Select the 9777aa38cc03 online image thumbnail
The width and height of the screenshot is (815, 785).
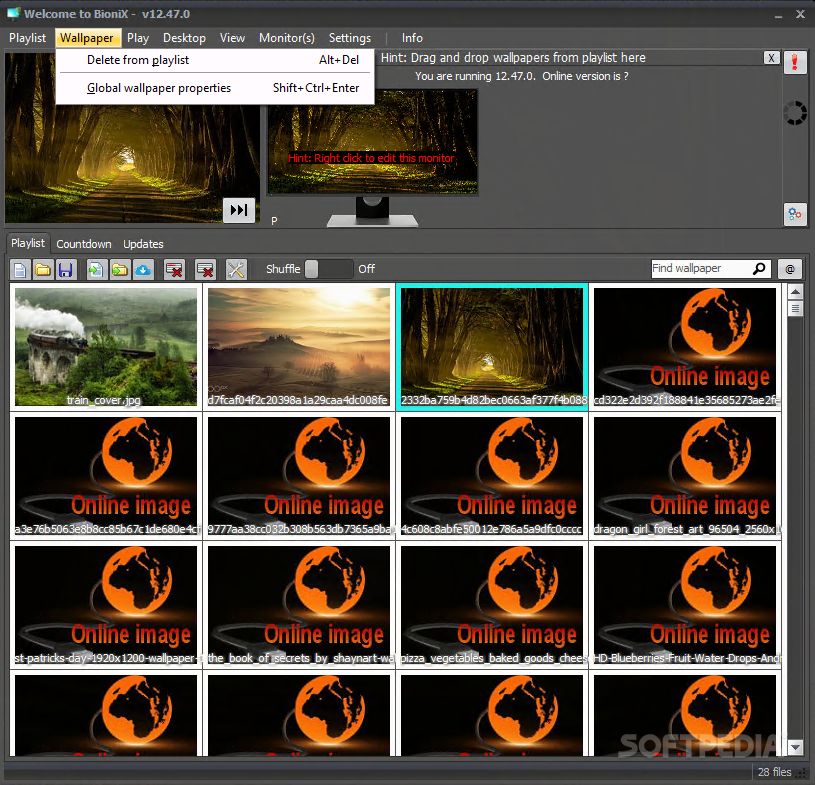tap(299, 476)
